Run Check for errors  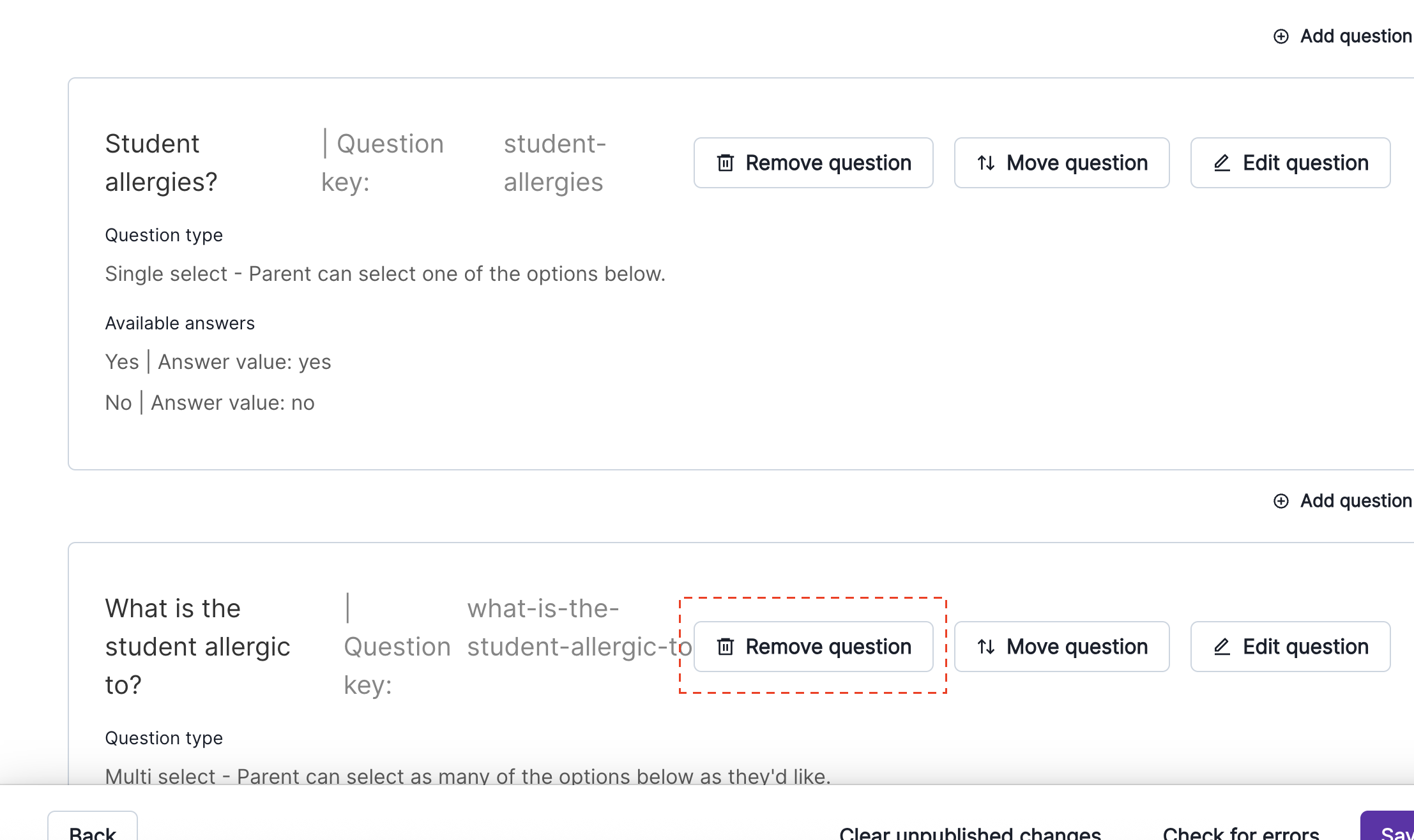point(1240,832)
